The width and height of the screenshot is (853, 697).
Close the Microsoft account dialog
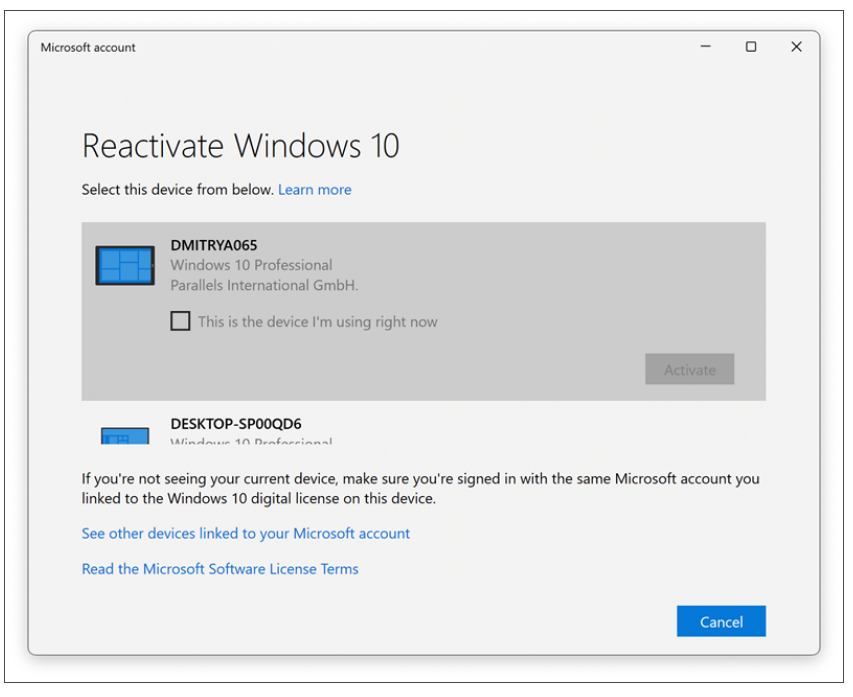click(796, 47)
